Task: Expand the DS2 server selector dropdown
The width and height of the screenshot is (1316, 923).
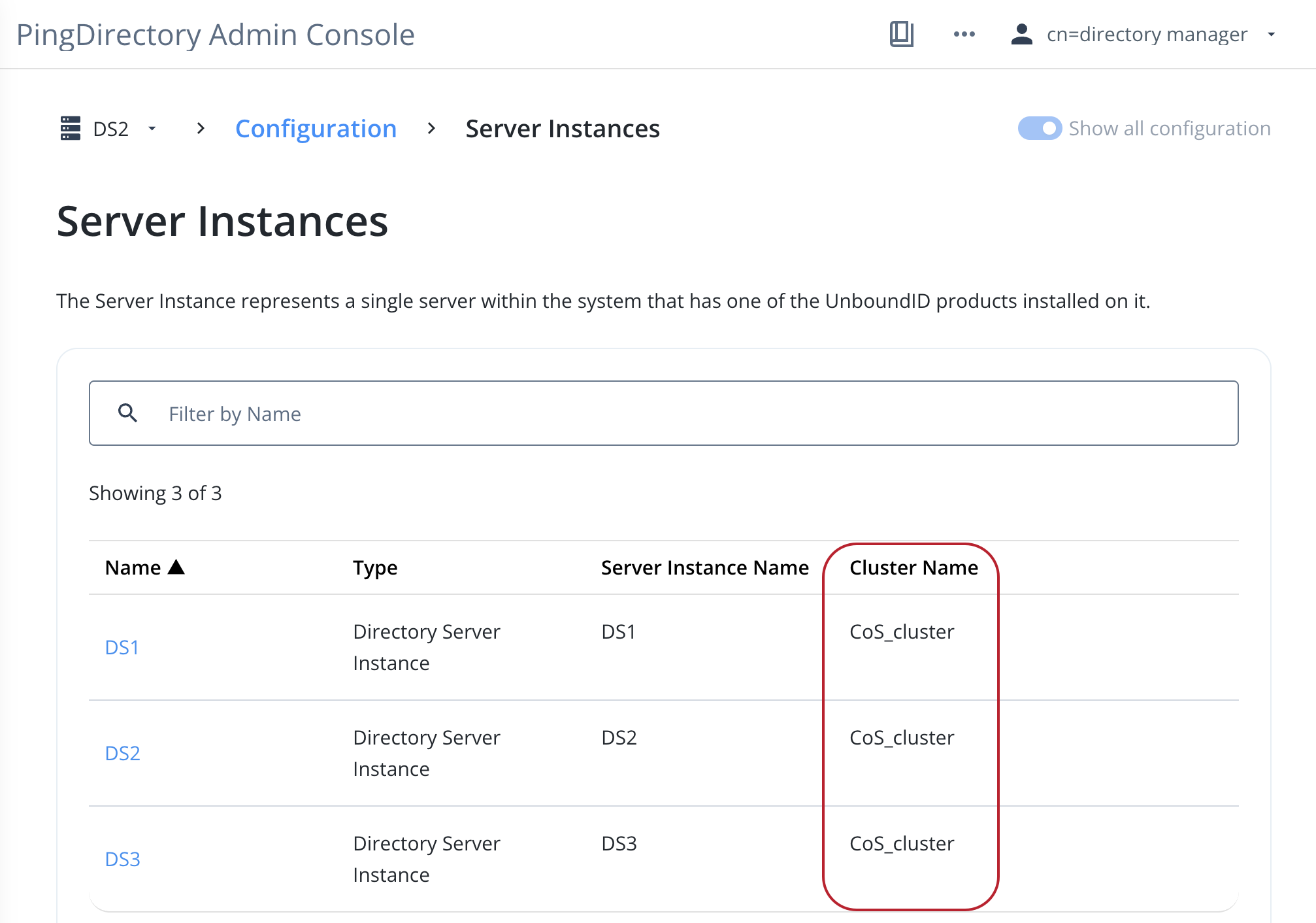Action: [152, 128]
